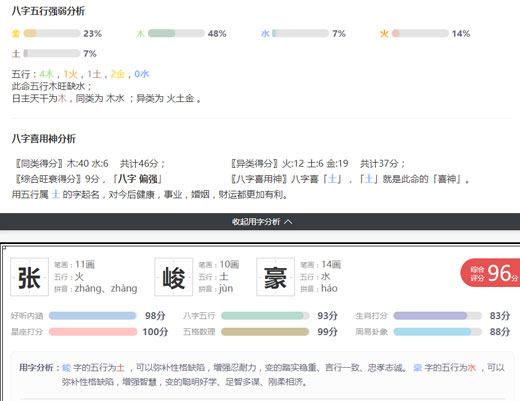Click the 八字五行 93分 score bar
Screen dimensions: 520x401
tap(265, 316)
